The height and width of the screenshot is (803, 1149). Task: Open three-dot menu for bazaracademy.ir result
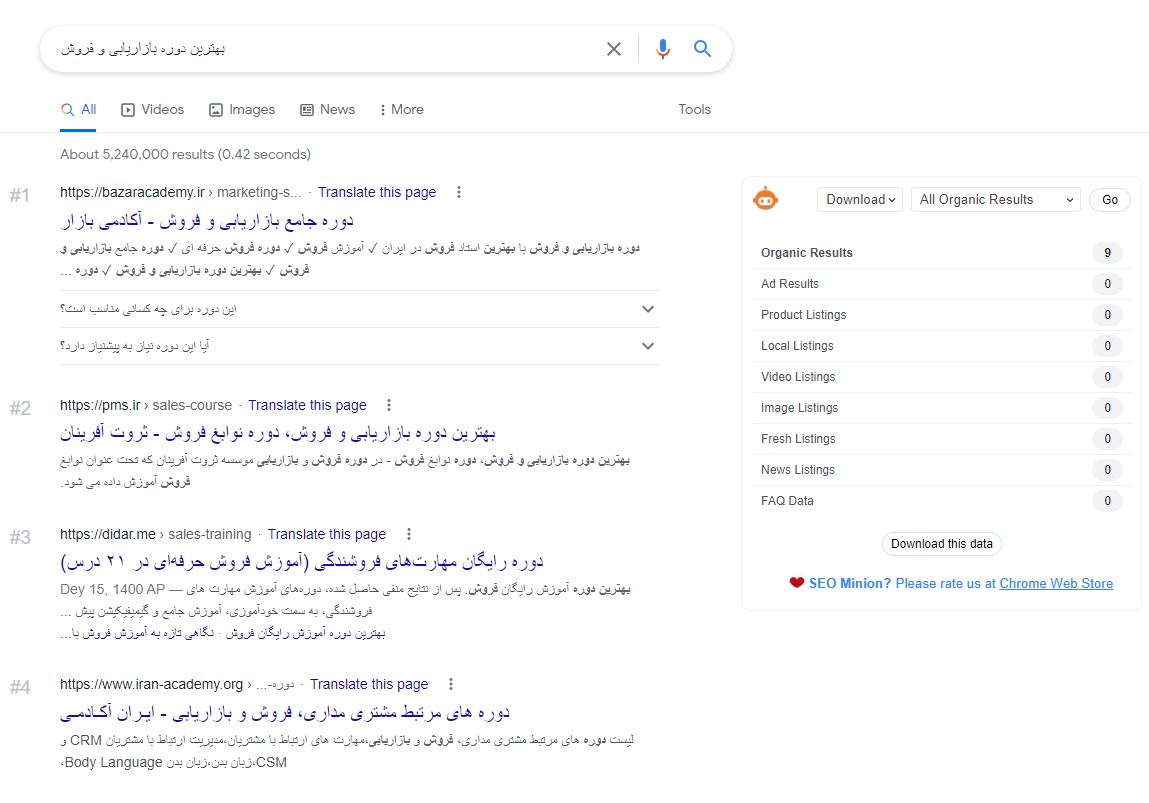click(x=459, y=192)
